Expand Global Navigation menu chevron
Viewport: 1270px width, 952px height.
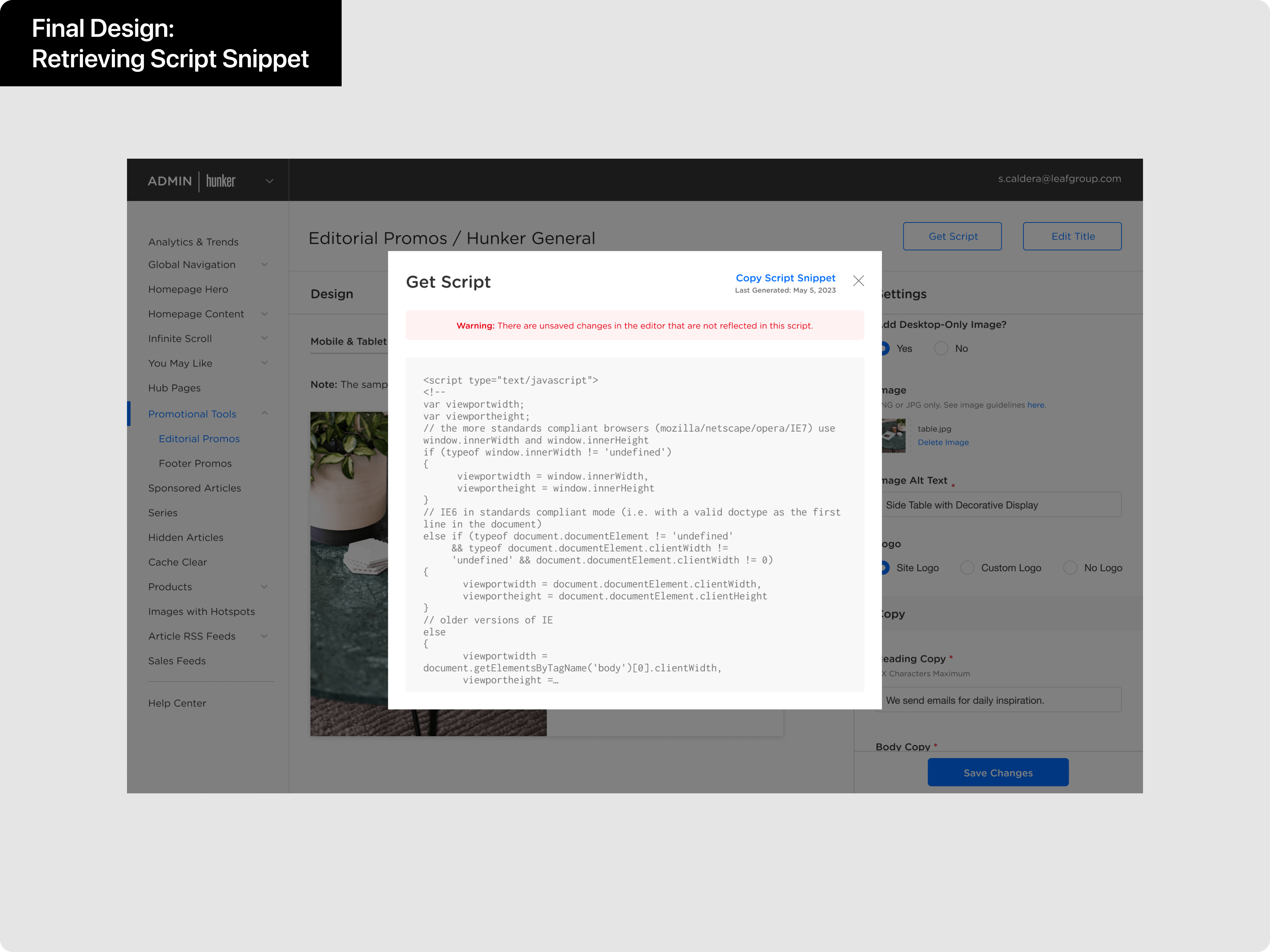click(x=265, y=265)
